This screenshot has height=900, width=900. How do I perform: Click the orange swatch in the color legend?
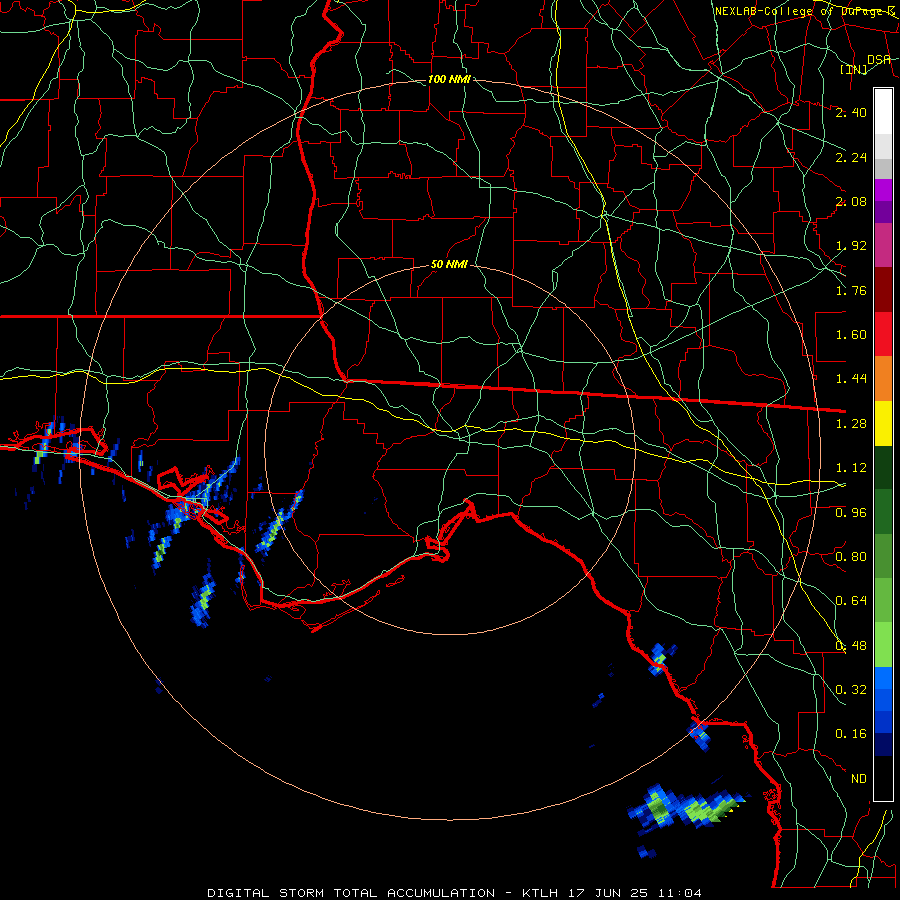883,378
